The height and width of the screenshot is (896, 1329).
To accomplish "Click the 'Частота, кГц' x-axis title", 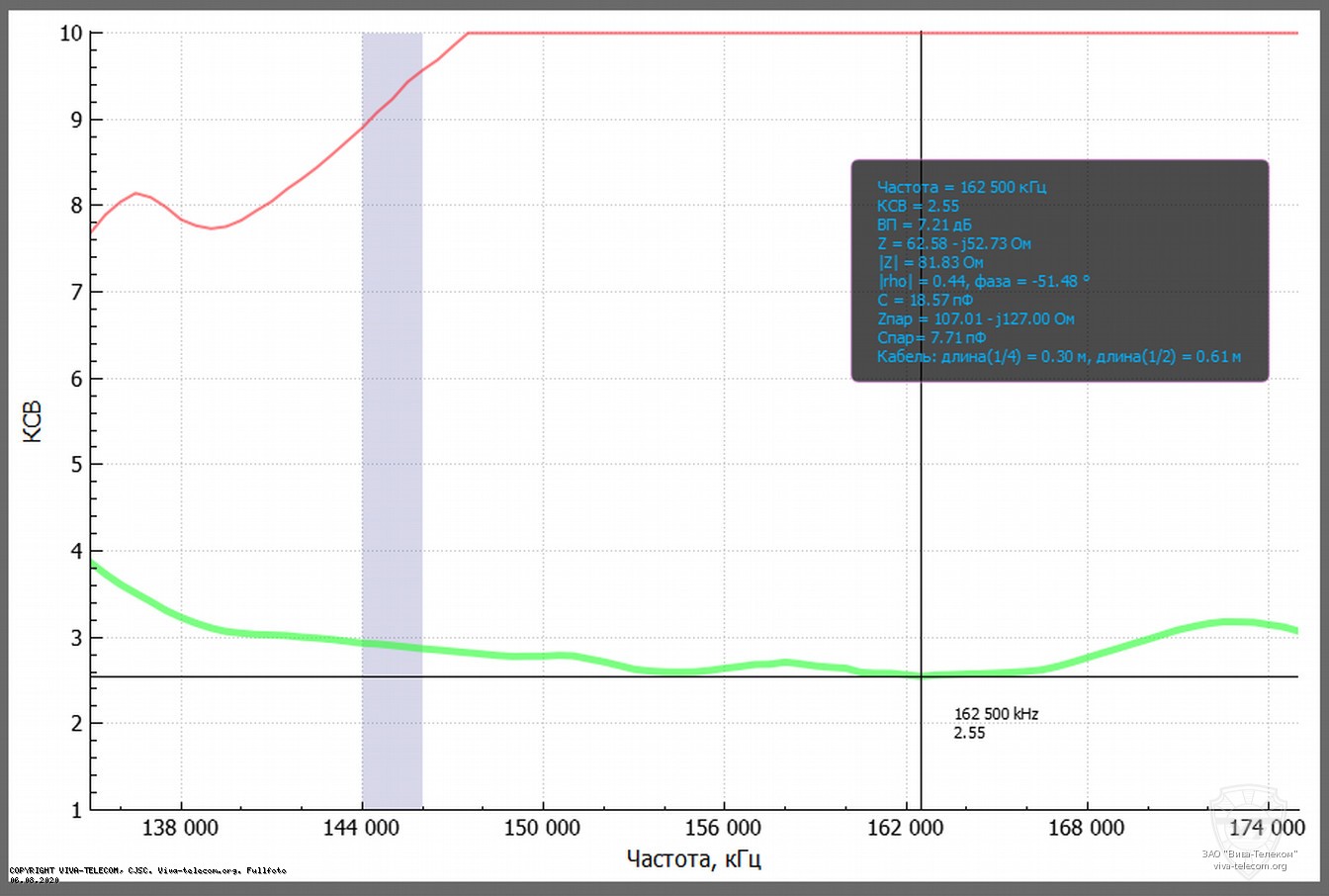I will (x=693, y=857).
